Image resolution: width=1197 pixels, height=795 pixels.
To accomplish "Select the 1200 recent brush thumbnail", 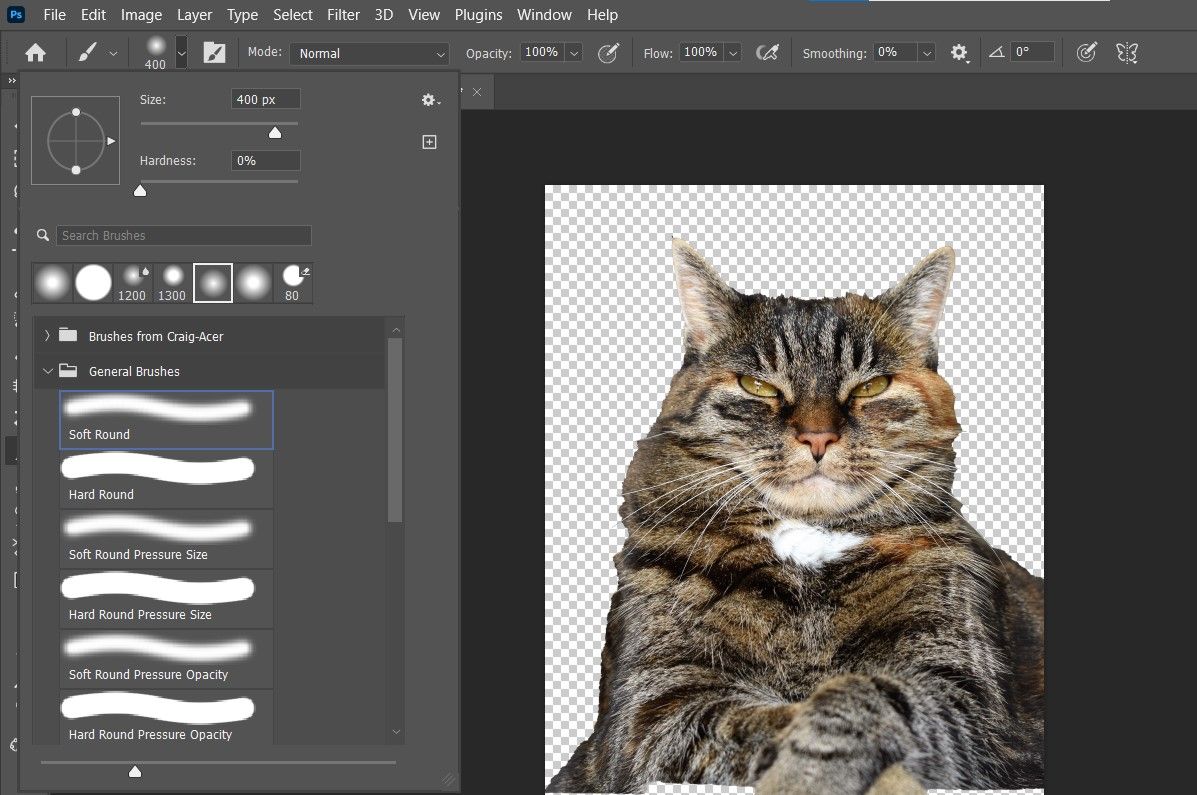I will click(132, 283).
